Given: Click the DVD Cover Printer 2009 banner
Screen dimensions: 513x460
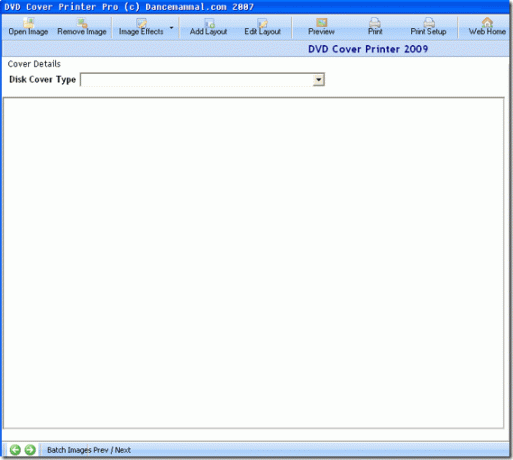Looking at the screenshot, I should coord(368,49).
